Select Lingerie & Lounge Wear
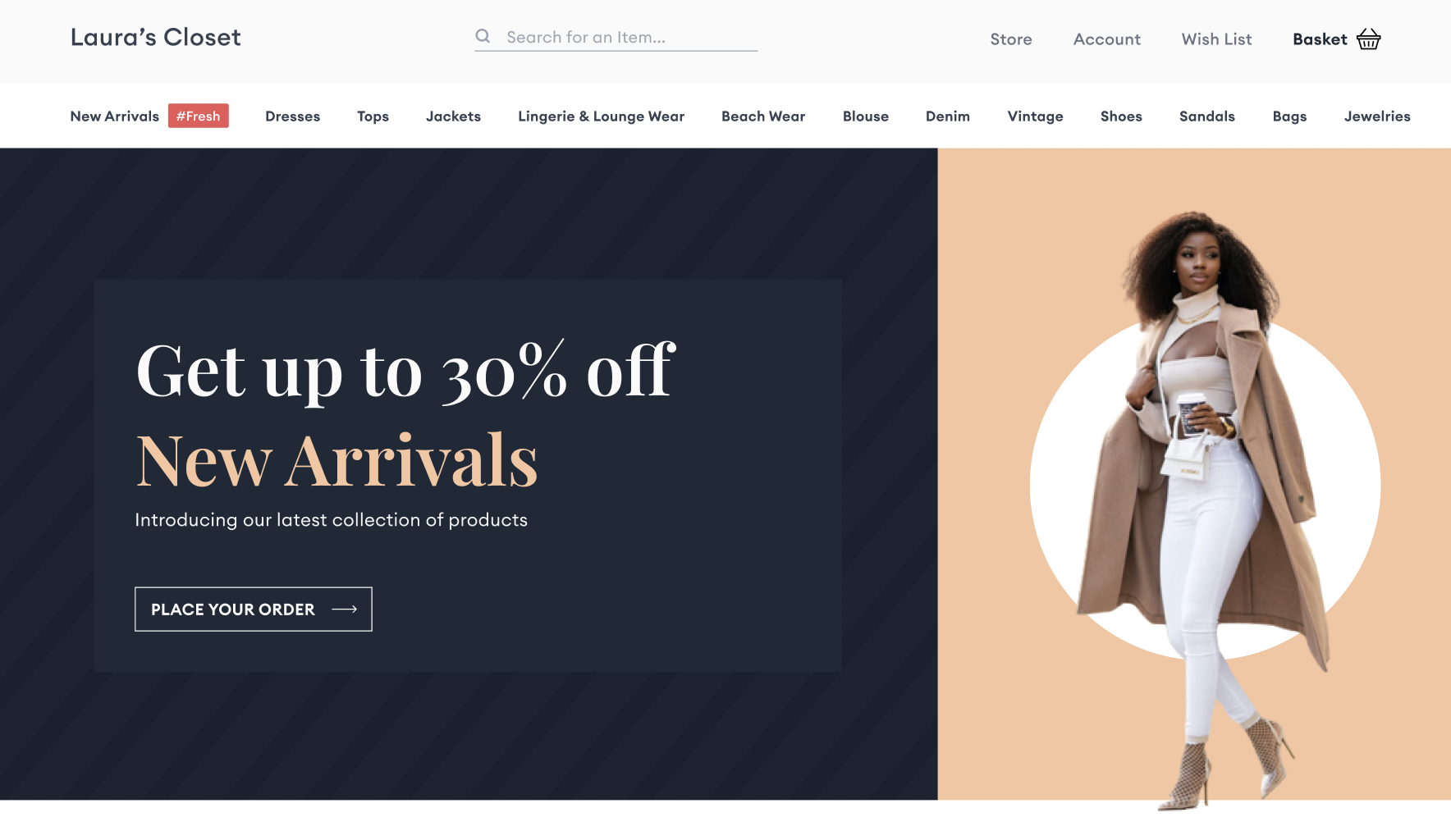 click(x=601, y=116)
